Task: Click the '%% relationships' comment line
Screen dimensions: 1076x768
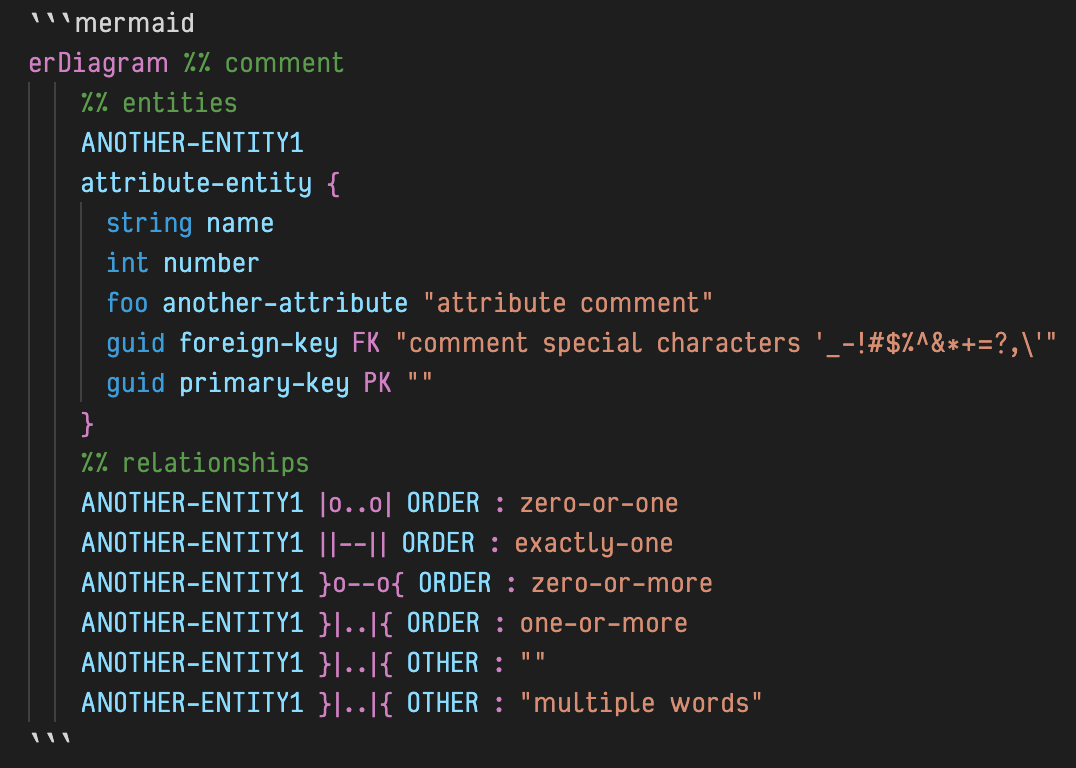Action: [x=195, y=463]
